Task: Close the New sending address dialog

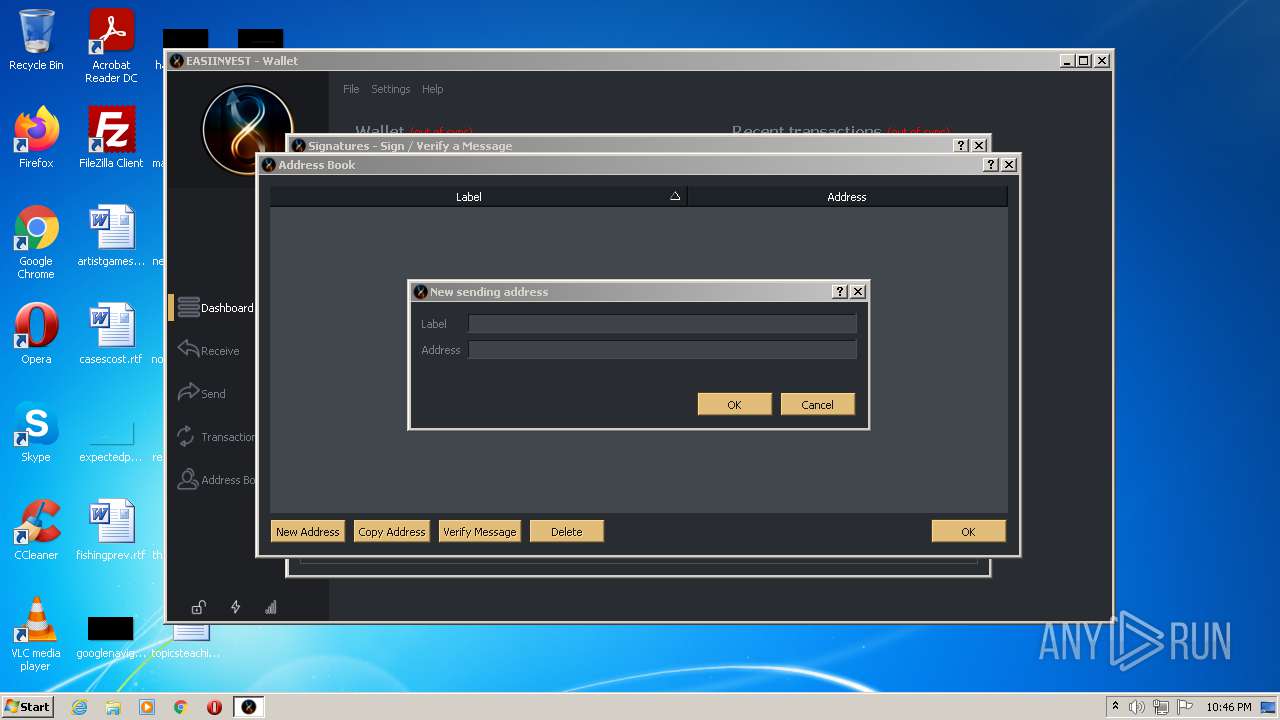Action: click(x=858, y=292)
